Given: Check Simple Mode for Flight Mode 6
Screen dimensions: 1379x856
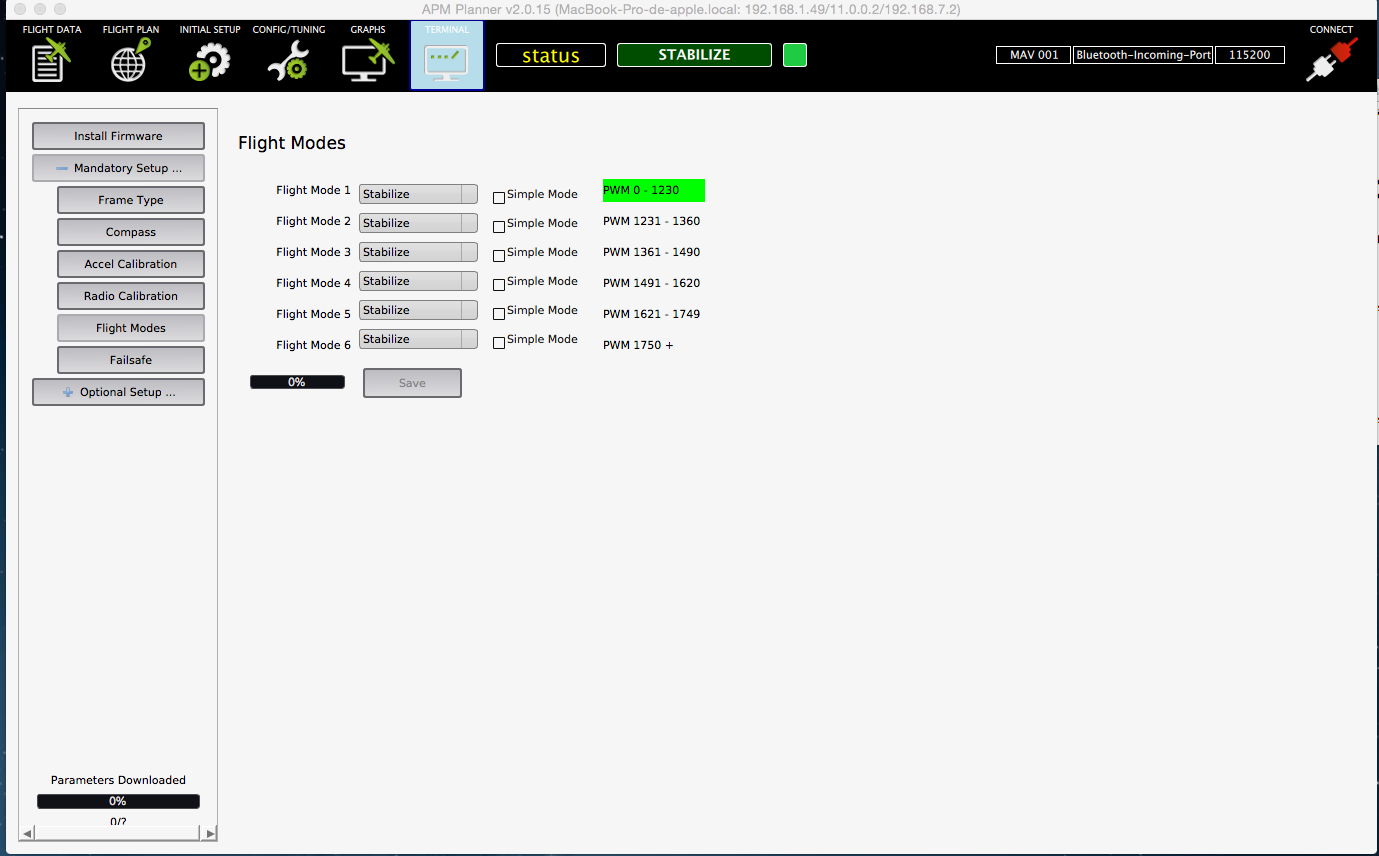Looking at the screenshot, I should coord(499,343).
